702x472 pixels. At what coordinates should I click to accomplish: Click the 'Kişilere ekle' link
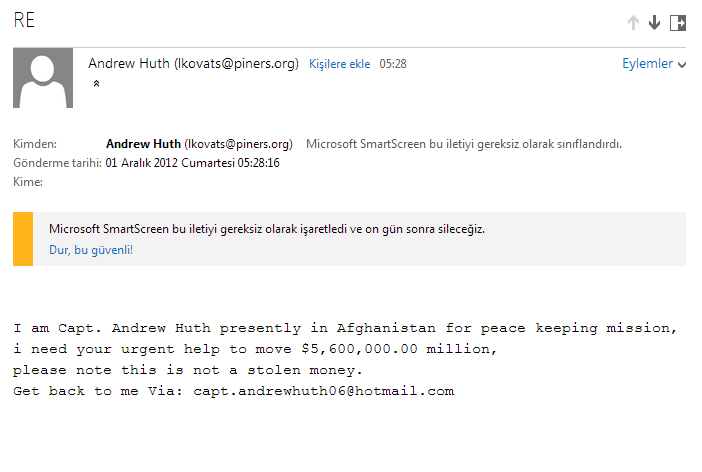click(340, 64)
